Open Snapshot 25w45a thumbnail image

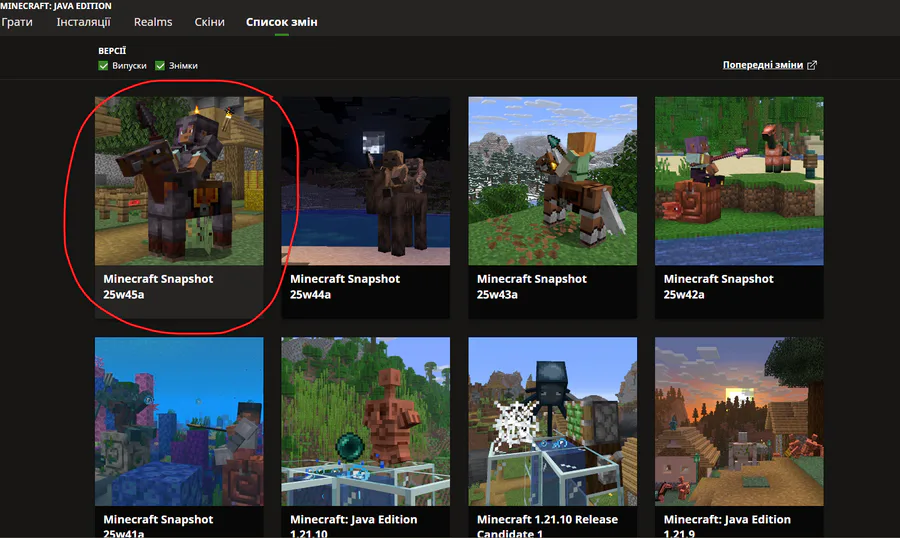click(x=179, y=181)
